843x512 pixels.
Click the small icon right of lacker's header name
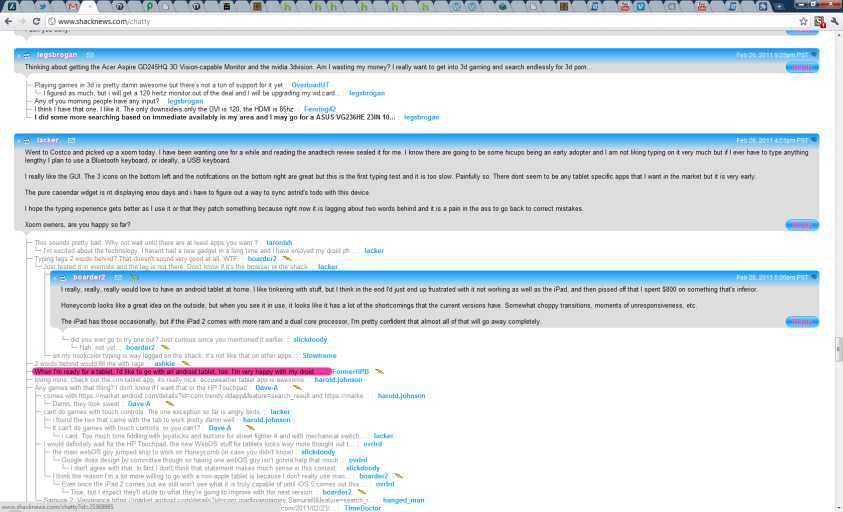(x=71, y=140)
